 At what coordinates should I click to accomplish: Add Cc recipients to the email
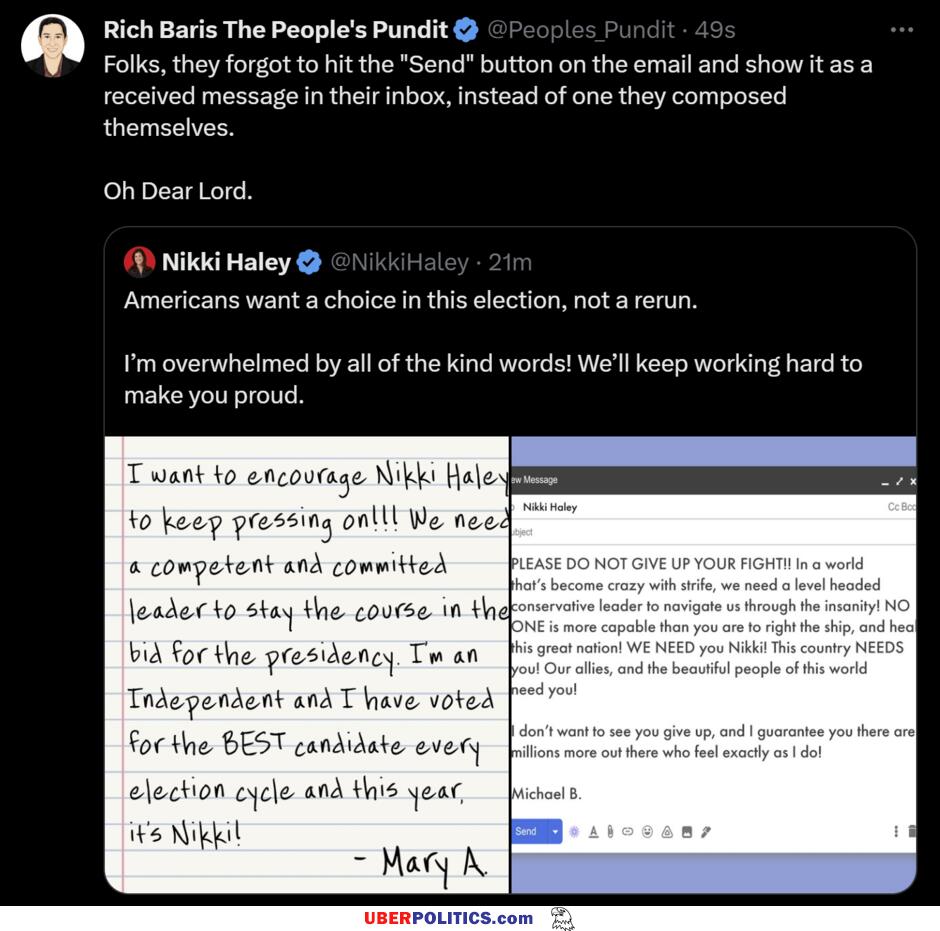[893, 507]
